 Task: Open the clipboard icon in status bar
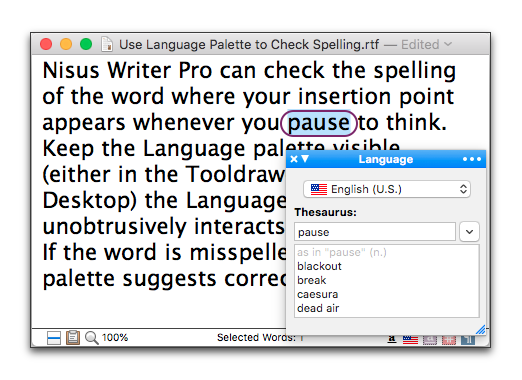73,337
